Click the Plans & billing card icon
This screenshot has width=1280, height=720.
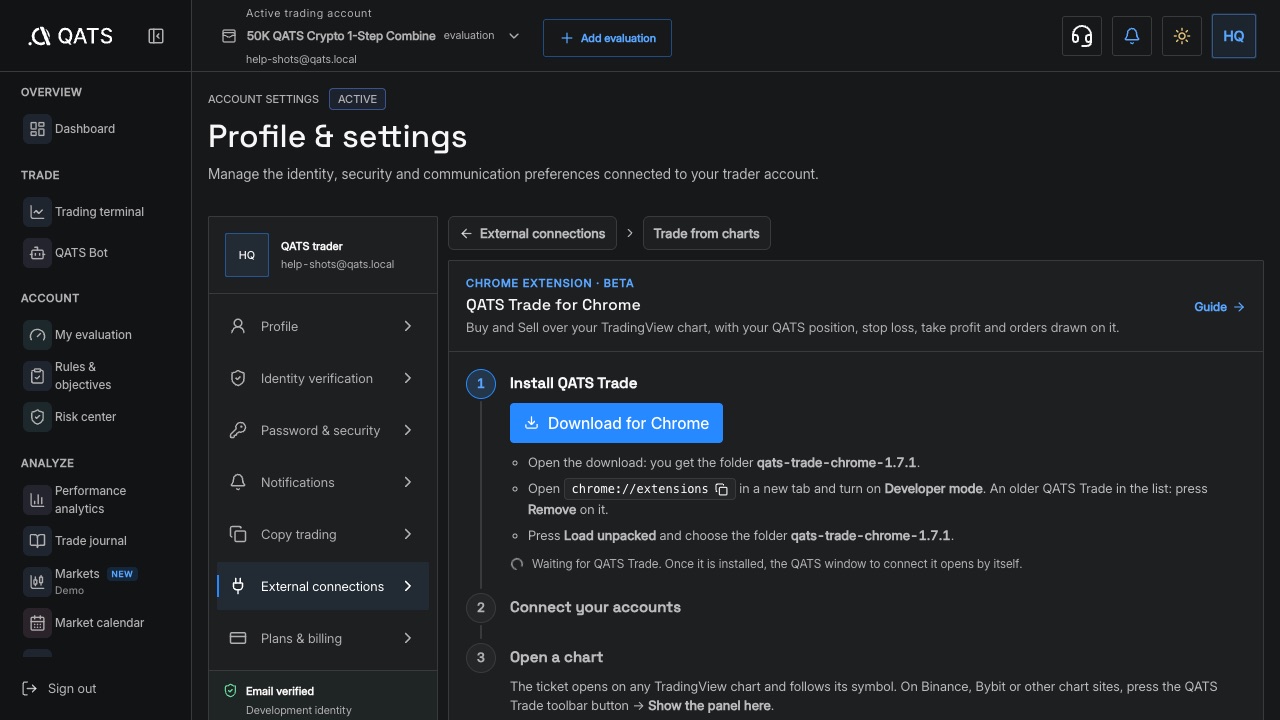coord(238,638)
